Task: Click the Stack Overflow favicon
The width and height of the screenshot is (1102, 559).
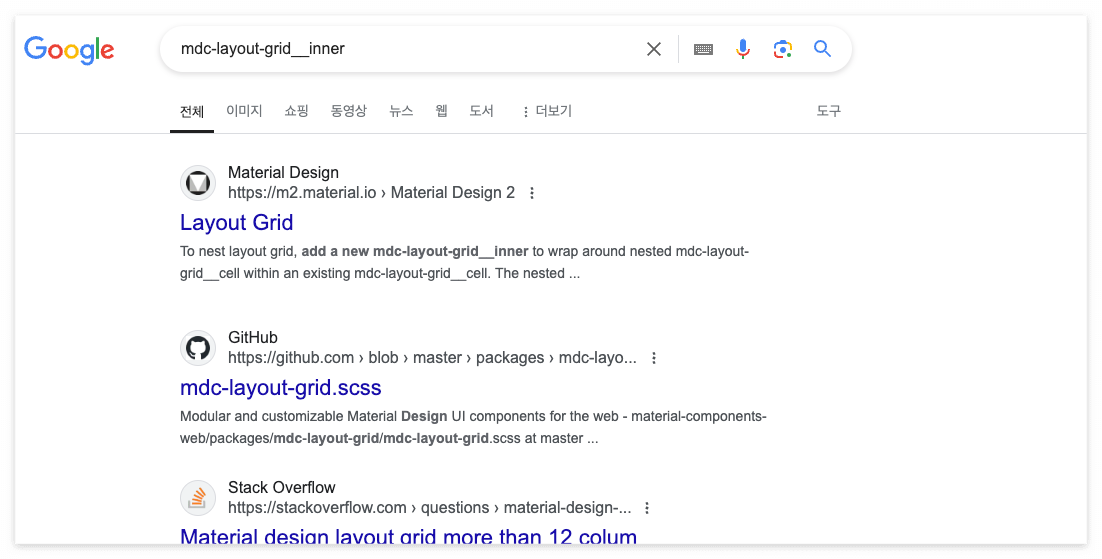Action: (197, 498)
